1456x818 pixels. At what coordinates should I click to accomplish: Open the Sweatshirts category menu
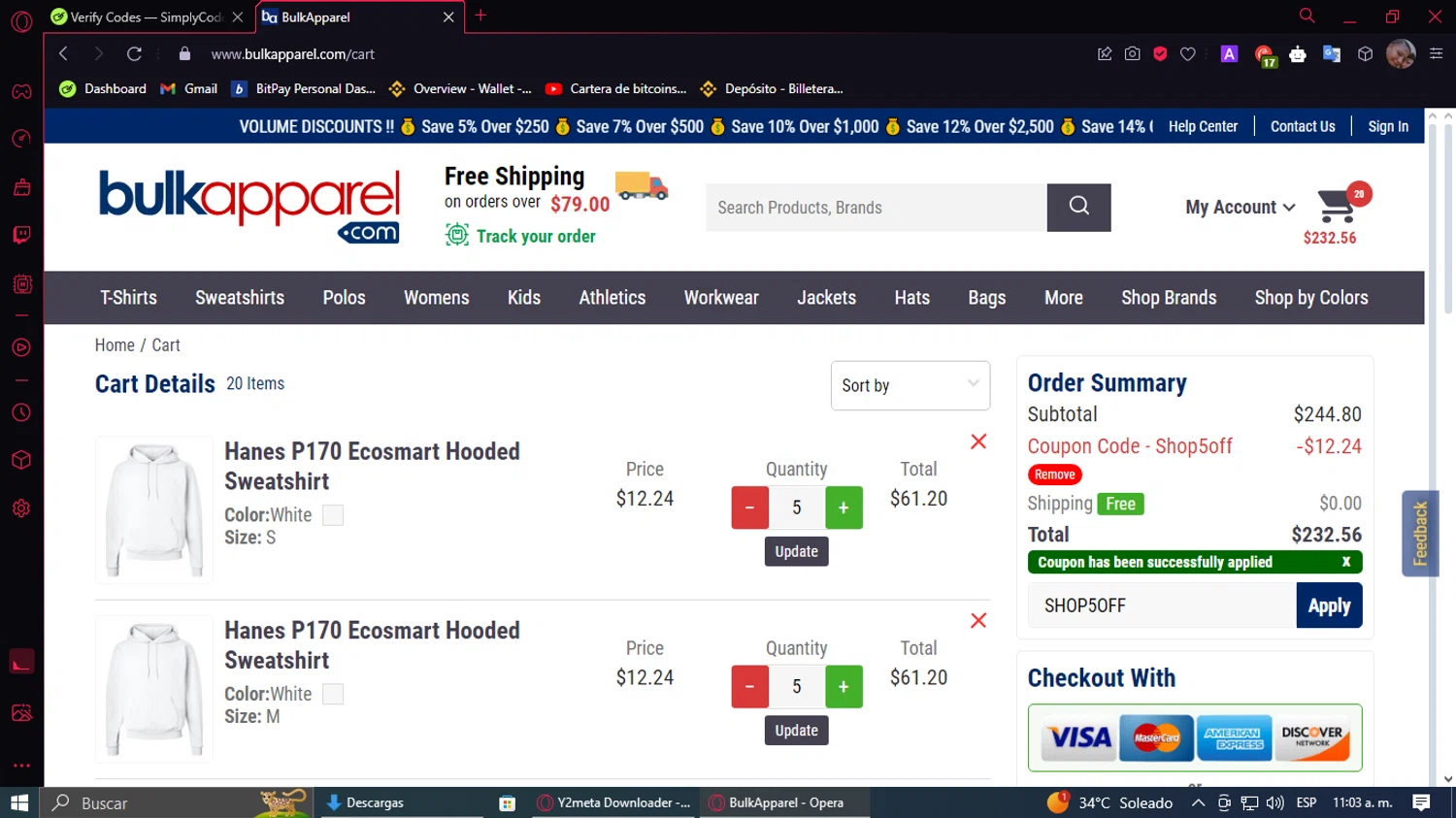(x=240, y=298)
